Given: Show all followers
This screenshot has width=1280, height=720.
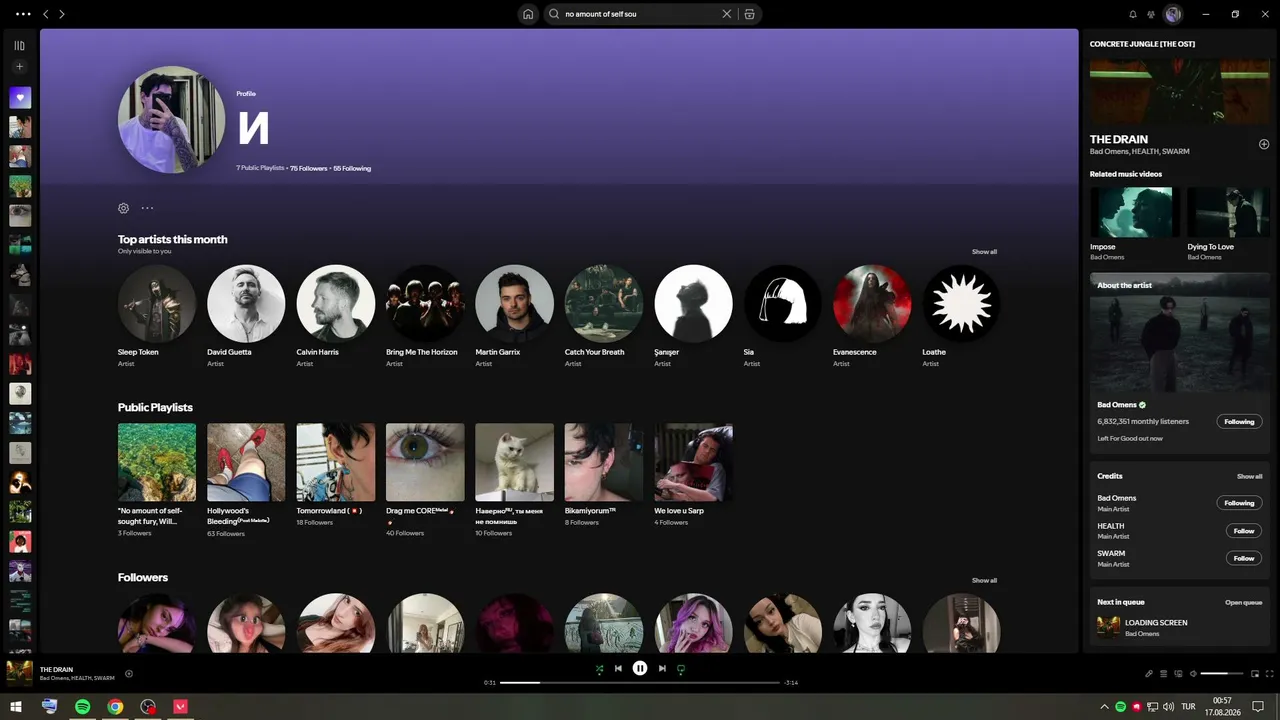Looking at the screenshot, I should [x=984, y=580].
